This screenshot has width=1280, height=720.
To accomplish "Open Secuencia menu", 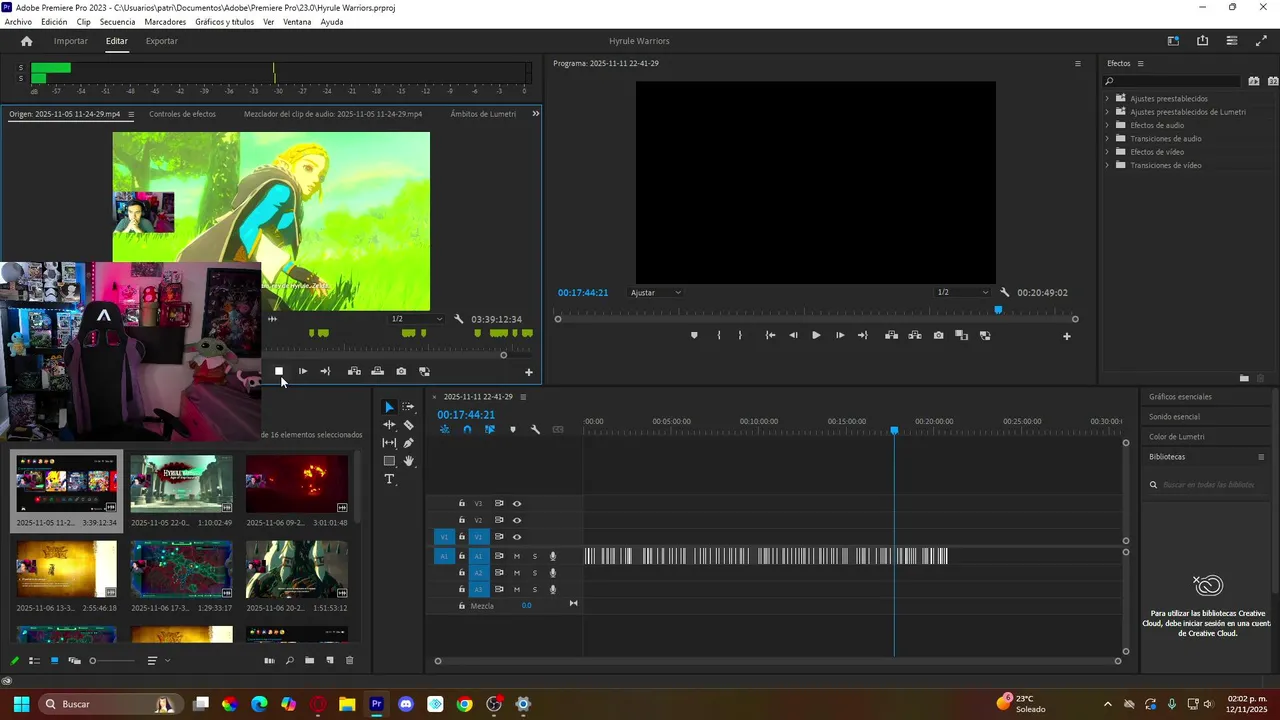I will pos(117,22).
